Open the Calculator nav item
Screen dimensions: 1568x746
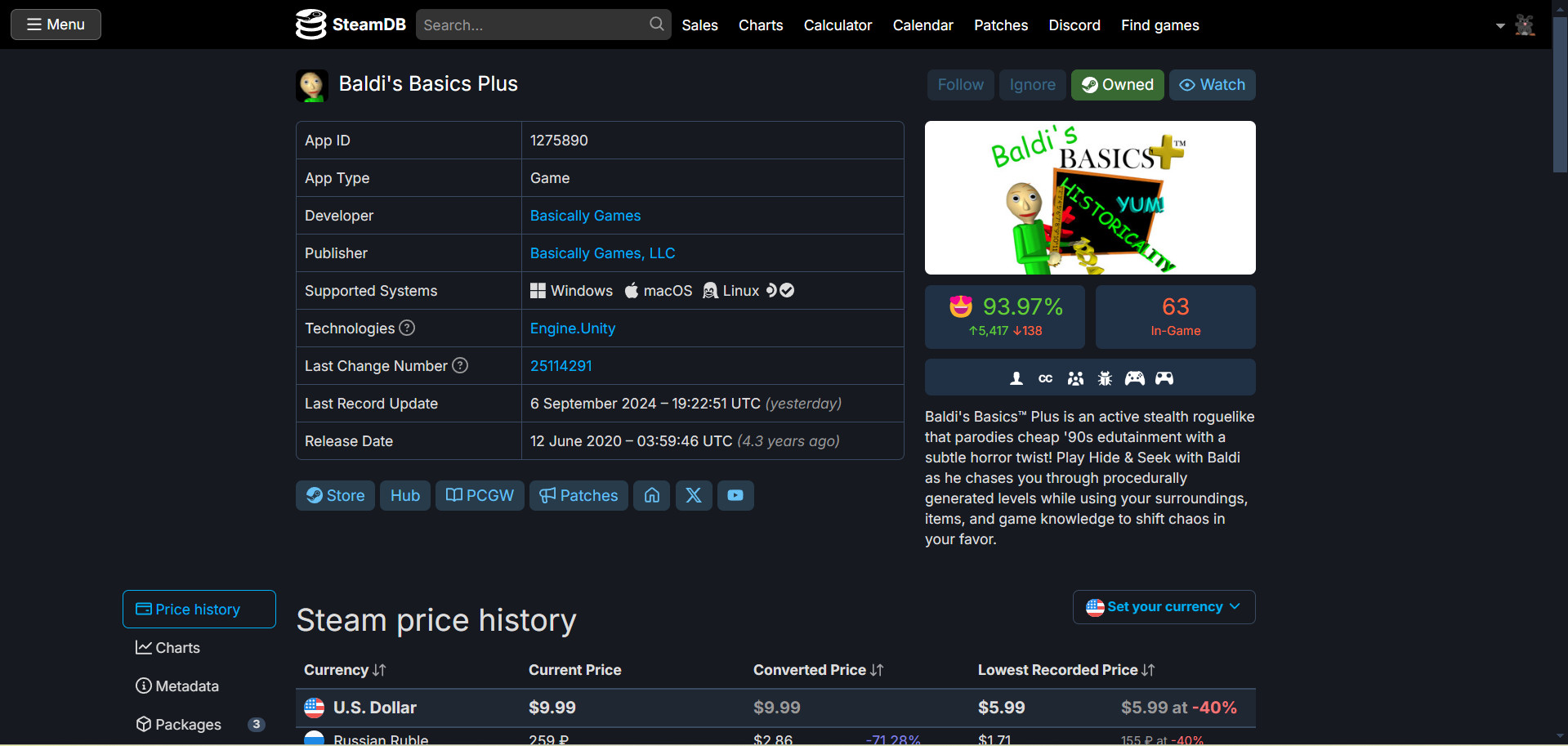click(x=838, y=25)
